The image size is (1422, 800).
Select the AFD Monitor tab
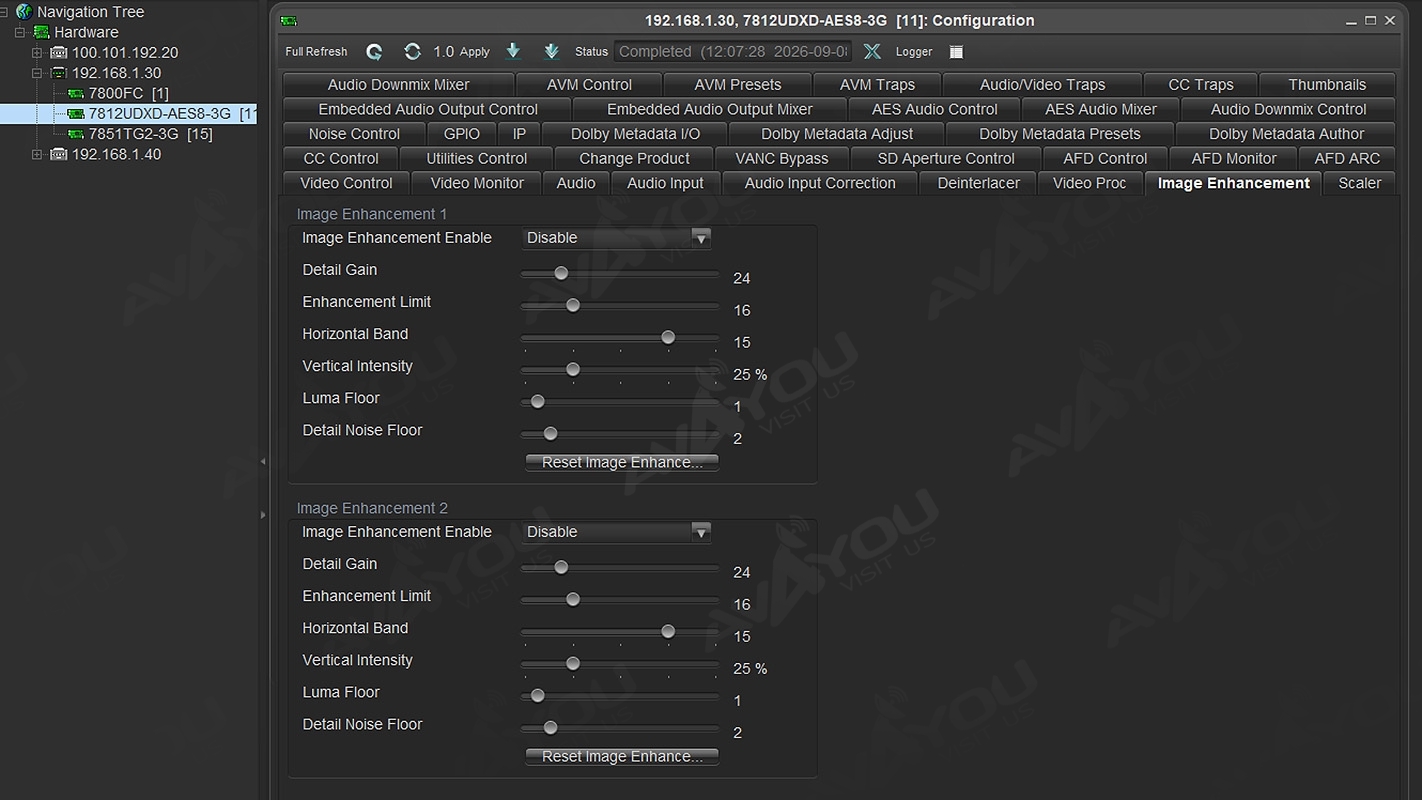(1233, 158)
